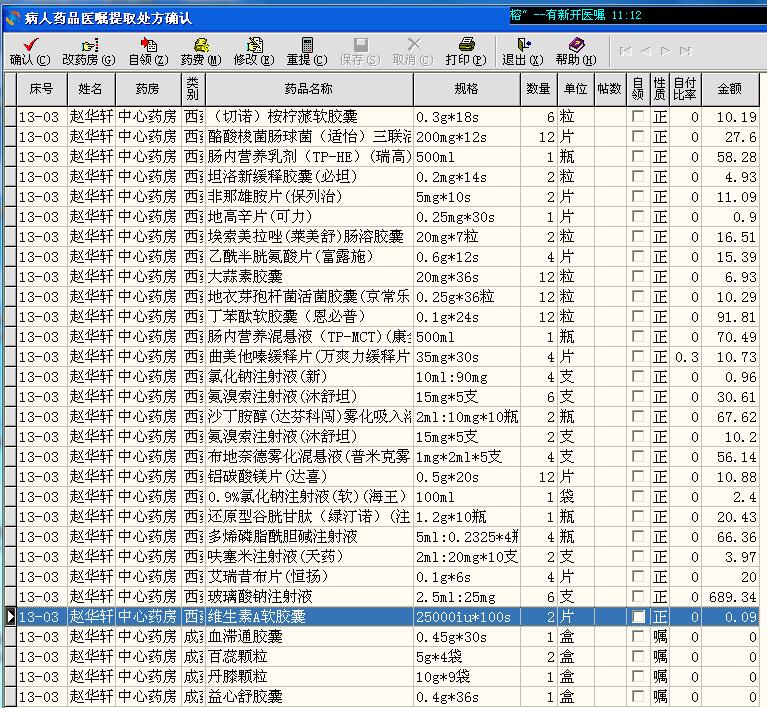
Task: Toggle 自领 checkbox for 血滞通胶囊 row
Action: pyautogui.click(x=638, y=636)
